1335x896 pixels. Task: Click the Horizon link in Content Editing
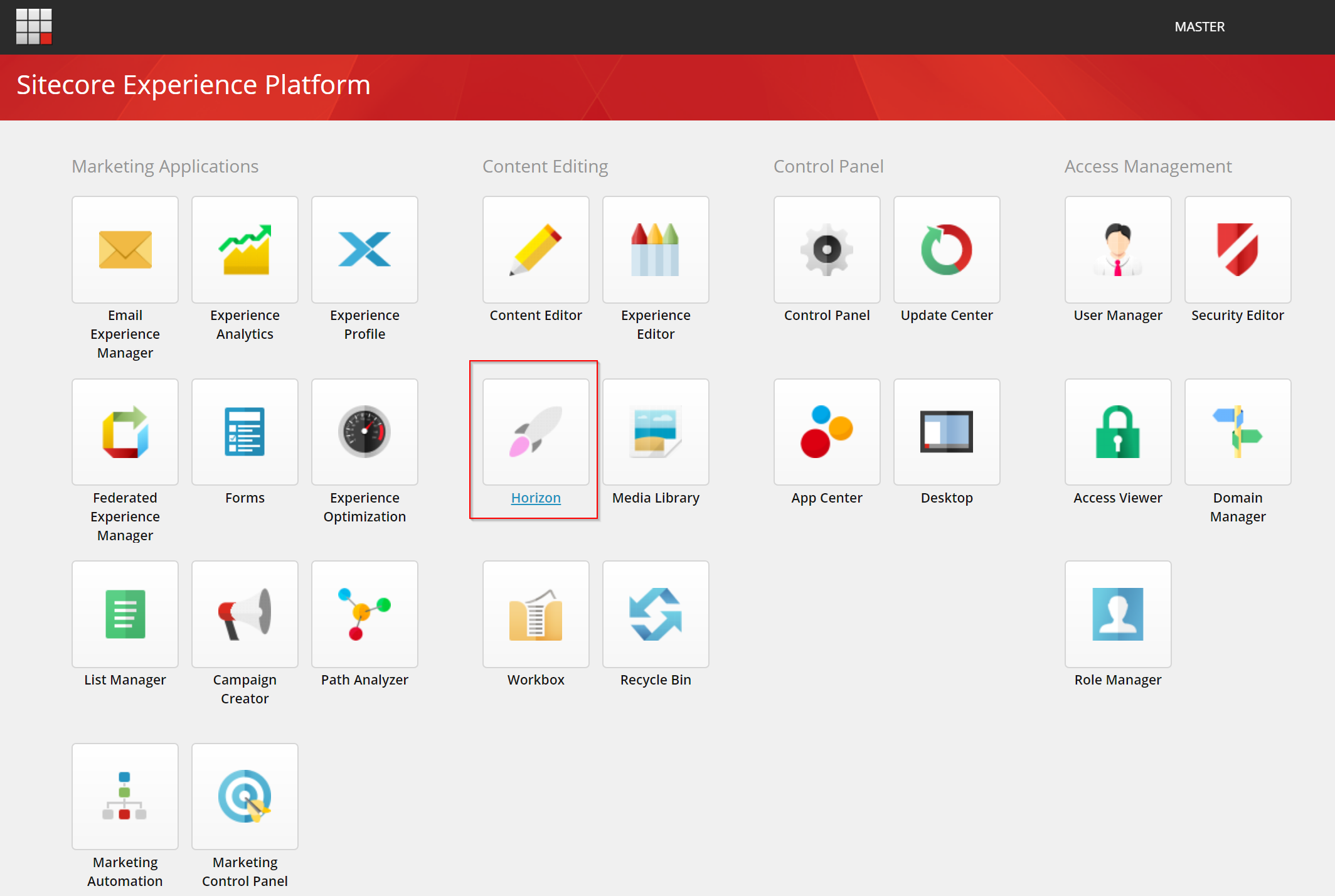pos(534,497)
